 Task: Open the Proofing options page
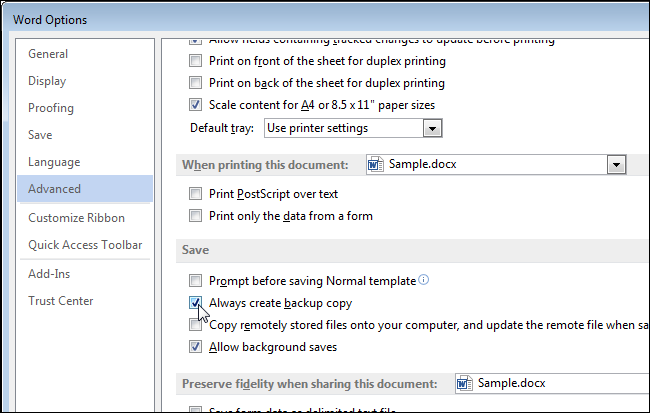pyautogui.click(x=51, y=108)
